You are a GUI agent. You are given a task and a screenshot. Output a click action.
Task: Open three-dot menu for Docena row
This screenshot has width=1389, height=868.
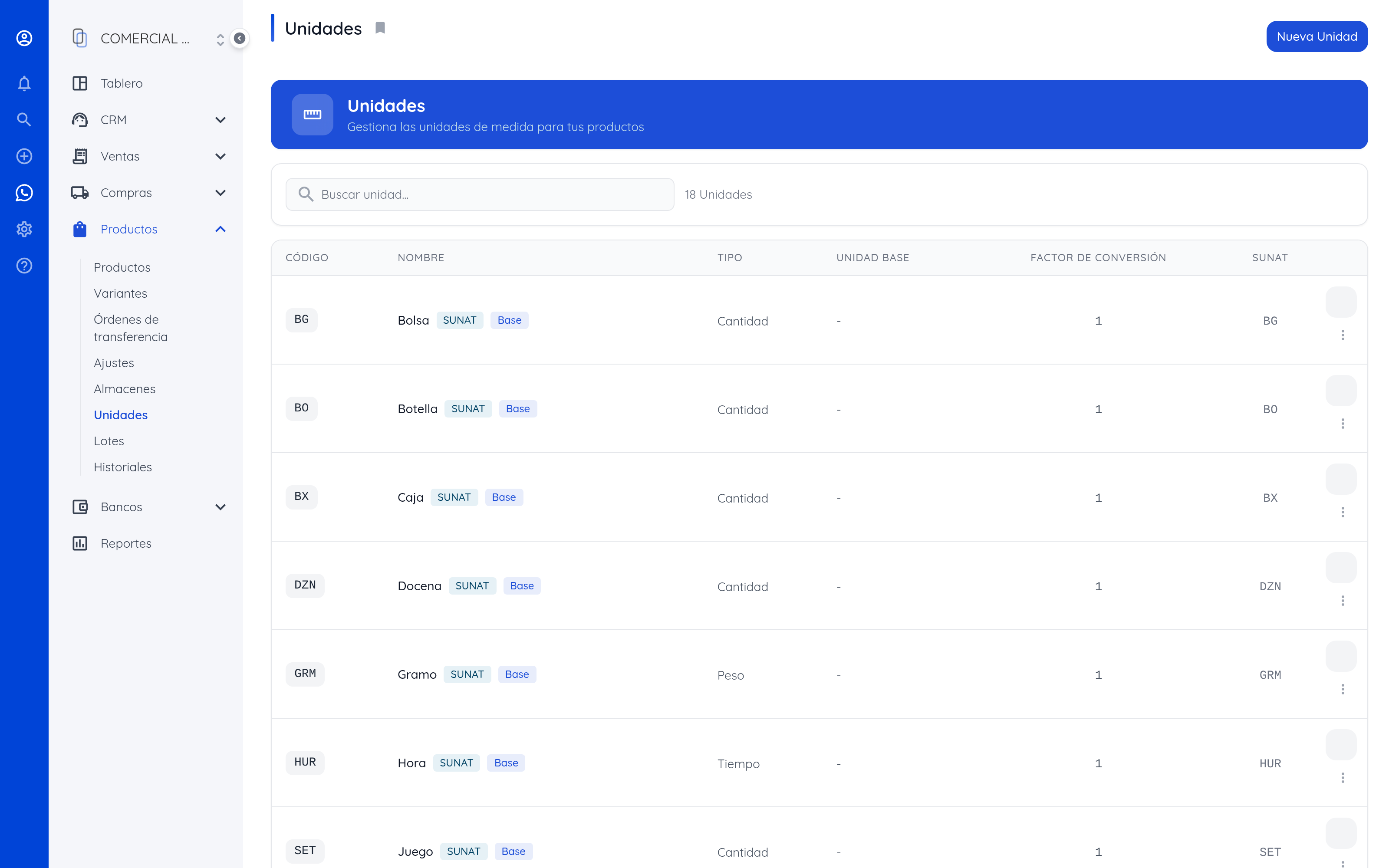(x=1343, y=601)
